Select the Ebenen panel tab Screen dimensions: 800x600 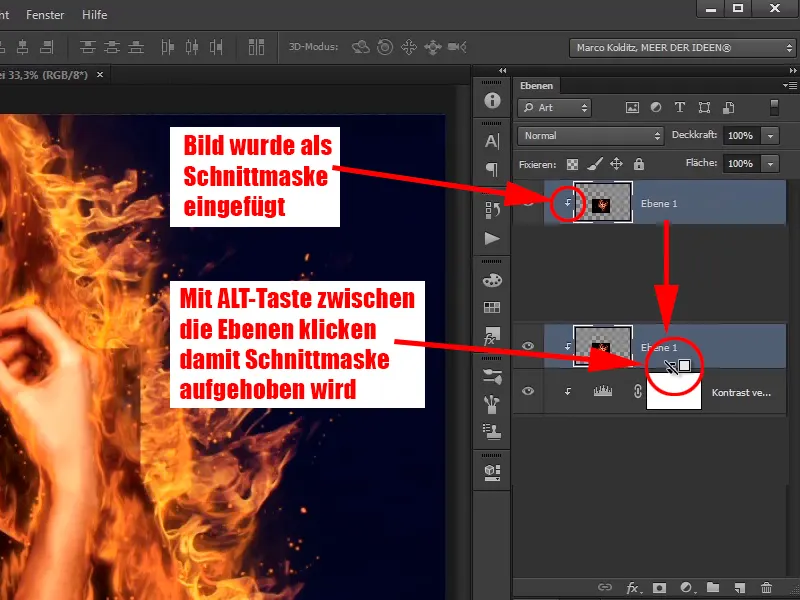536,86
